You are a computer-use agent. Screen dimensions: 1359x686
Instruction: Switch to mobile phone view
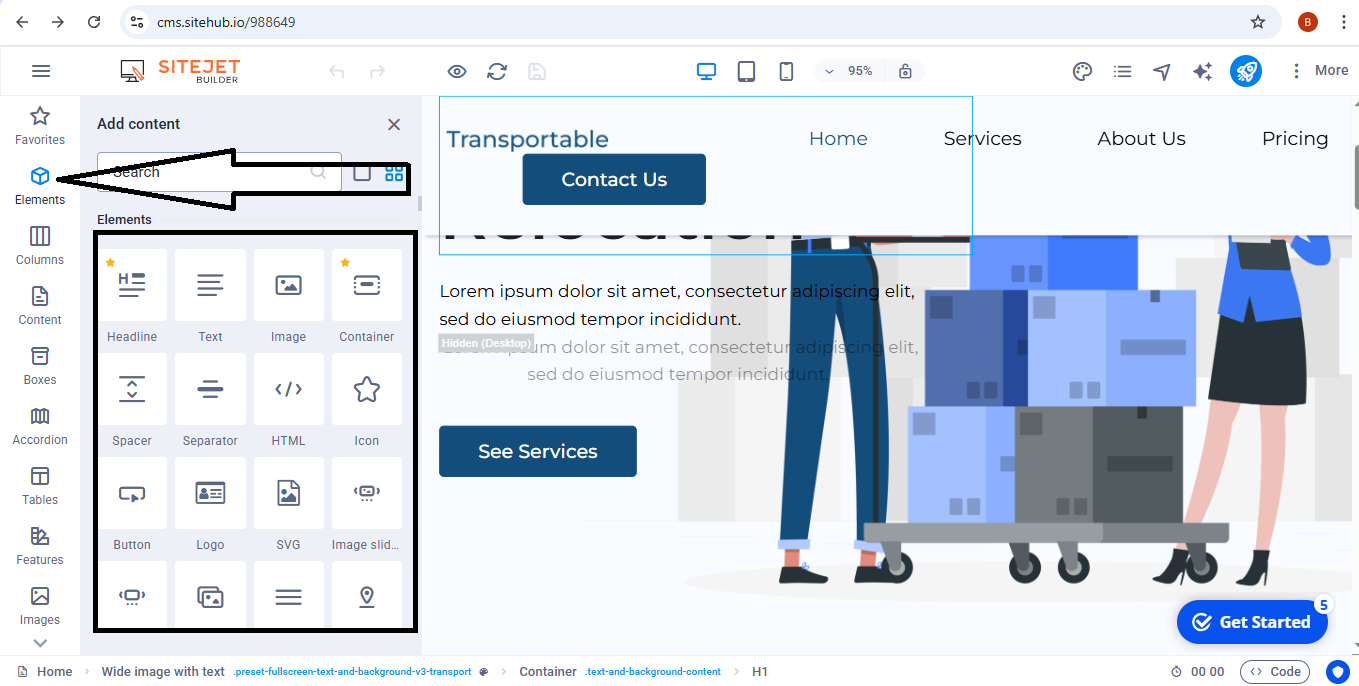click(786, 71)
